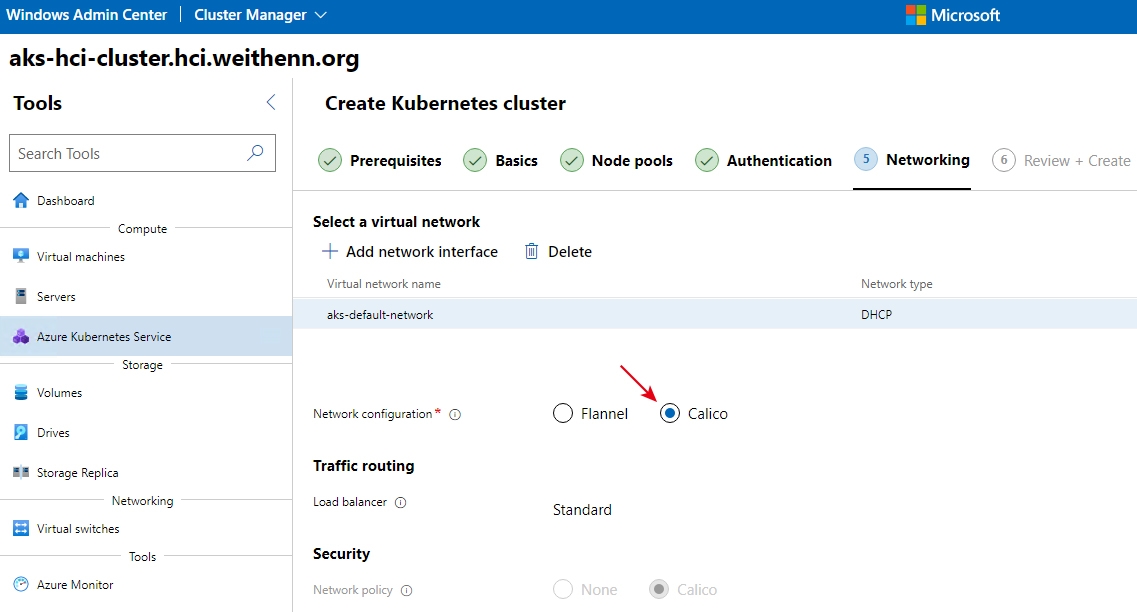The height and width of the screenshot is (612, 1137).
Task: Select the Calico network configuration option
Action: pos(670,414)
